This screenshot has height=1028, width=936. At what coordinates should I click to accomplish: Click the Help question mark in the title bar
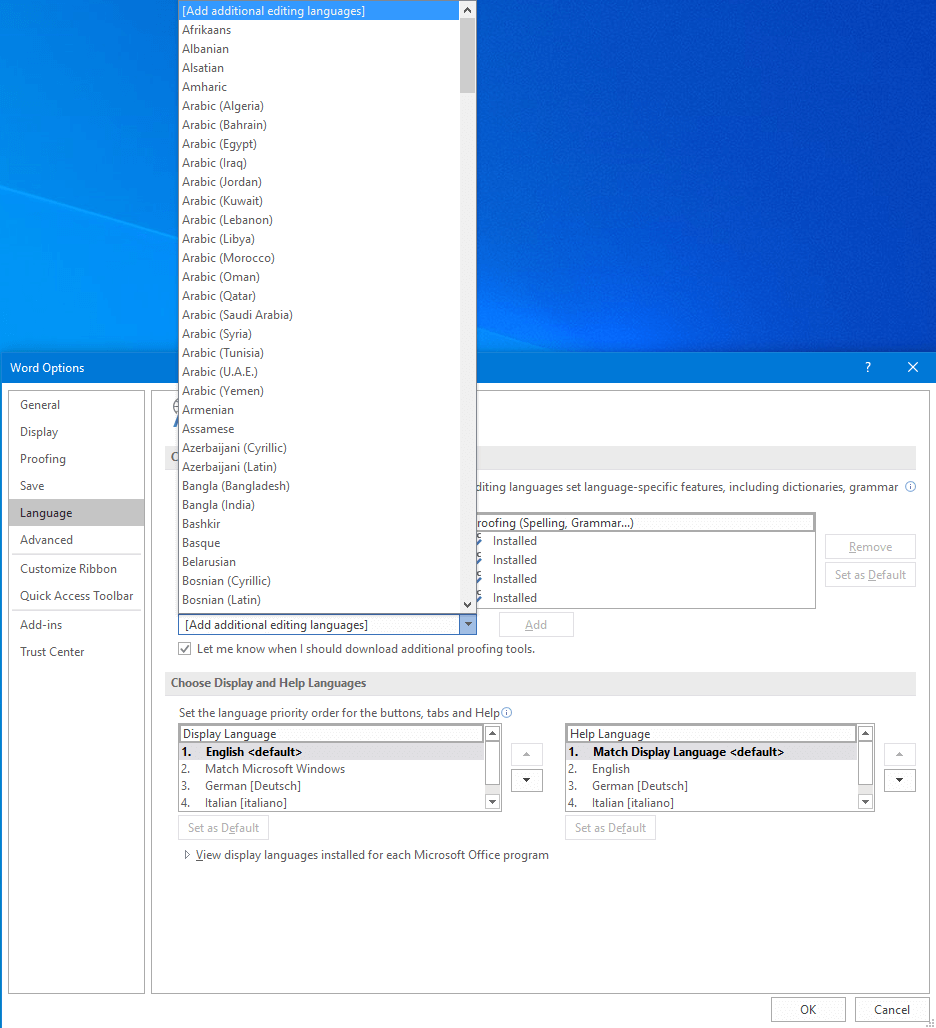pyautogui.click(x=866, y=367)
